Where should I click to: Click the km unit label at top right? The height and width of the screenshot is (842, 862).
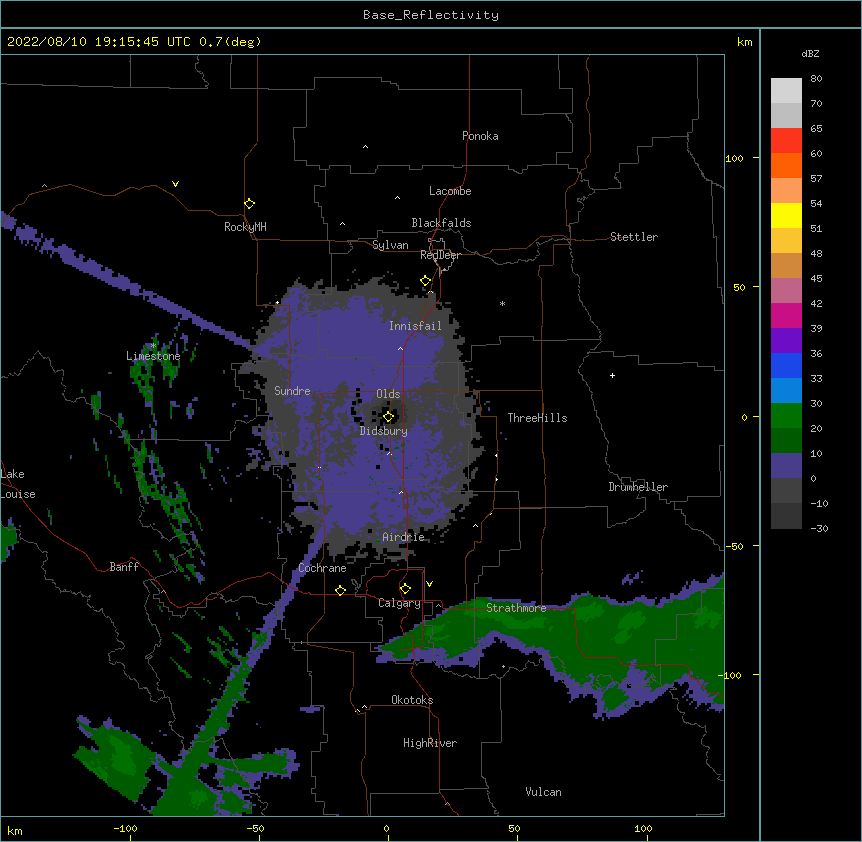tap(744, 42)
